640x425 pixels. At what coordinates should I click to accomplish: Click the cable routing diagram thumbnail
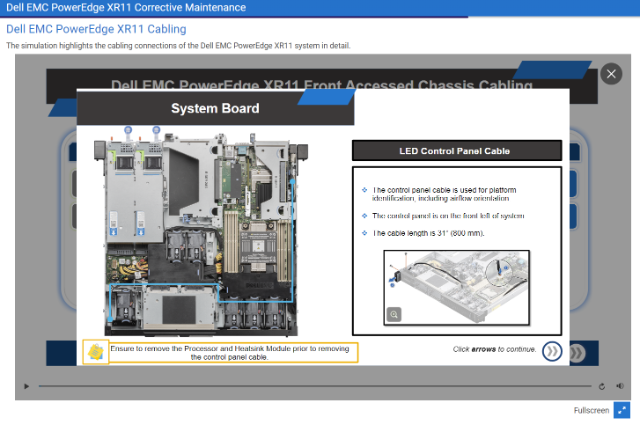(457, 288)
